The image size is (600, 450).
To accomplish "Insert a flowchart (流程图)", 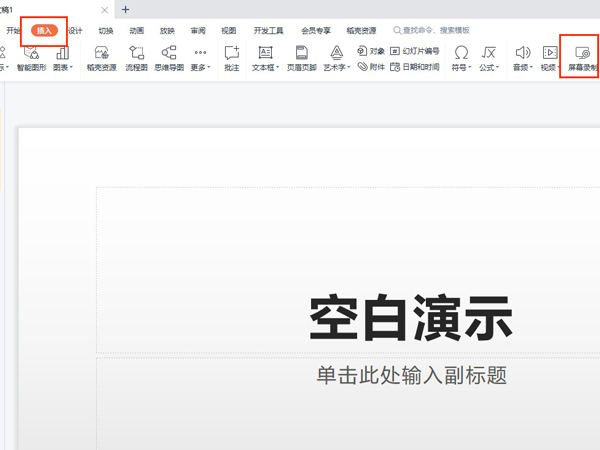I will click(136, 53).
